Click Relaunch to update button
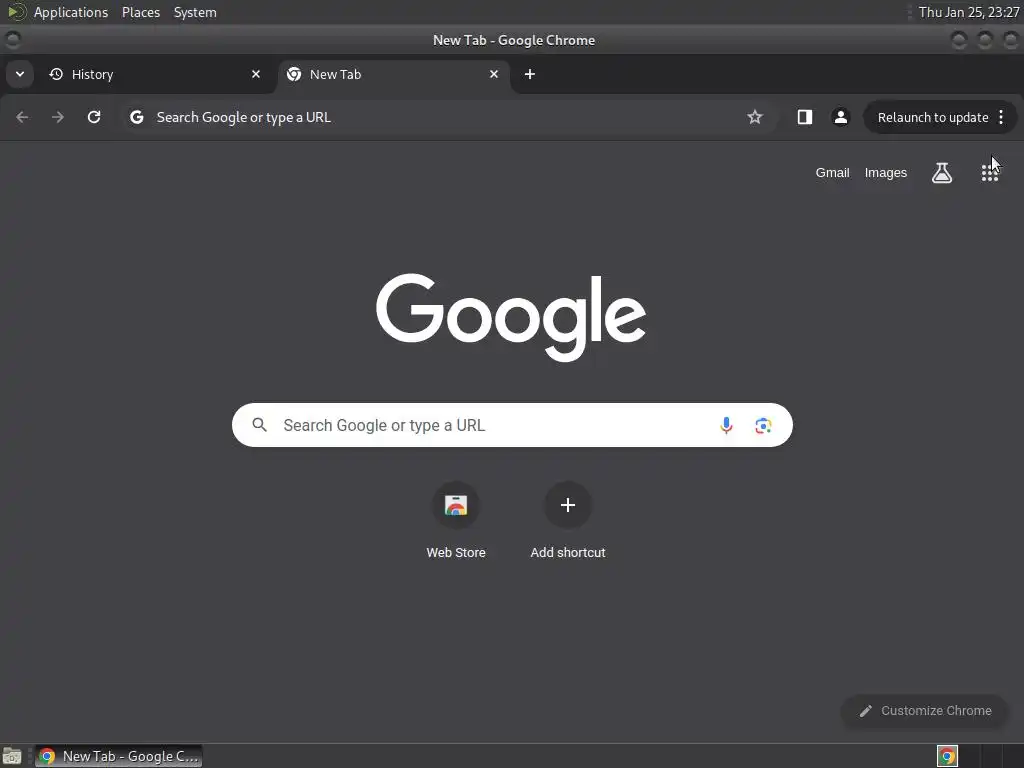This screenshot has width=1024, height=768. (933, 118)
